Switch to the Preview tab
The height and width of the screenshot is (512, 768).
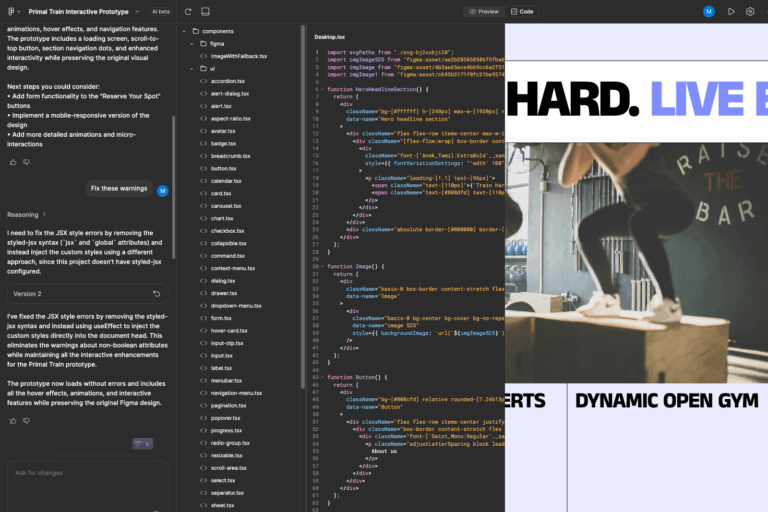(484, 12)
